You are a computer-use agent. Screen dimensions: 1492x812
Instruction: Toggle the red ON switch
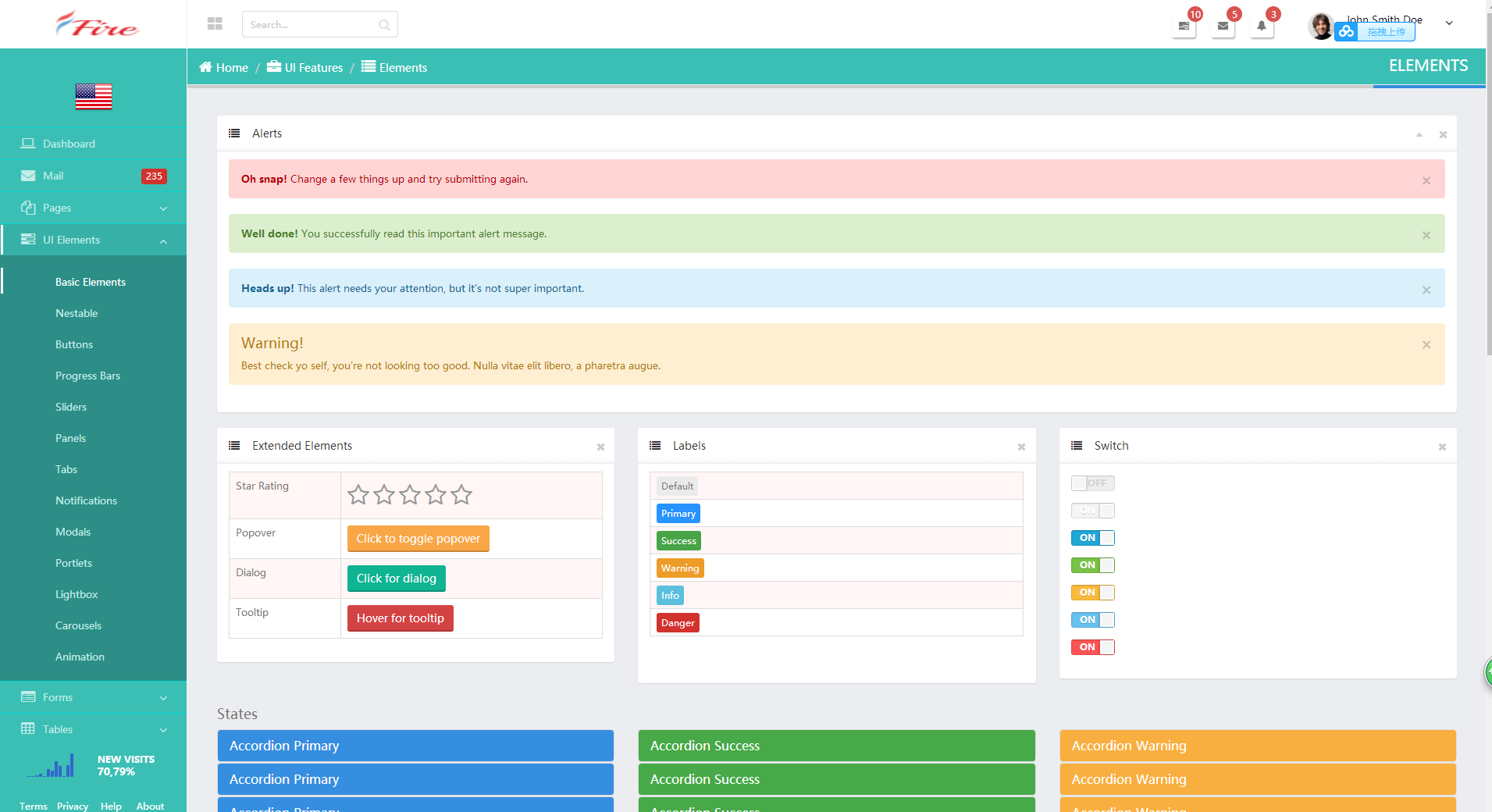click(x=1093, y=647)
